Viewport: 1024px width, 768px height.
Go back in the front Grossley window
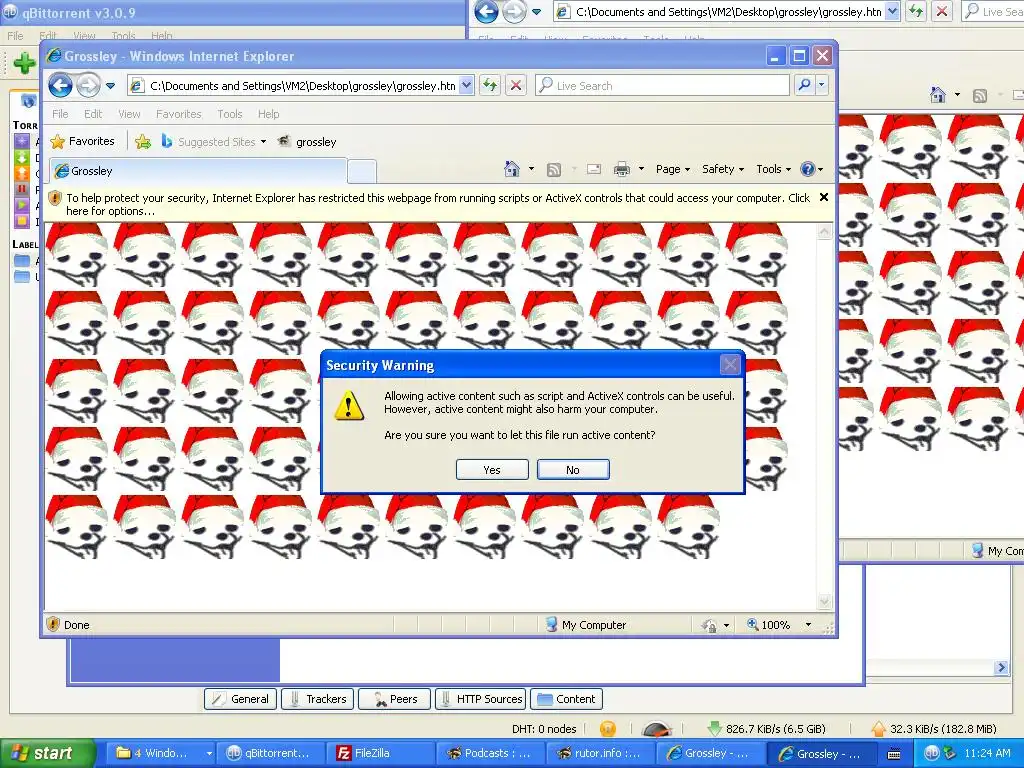click(61, 85)
